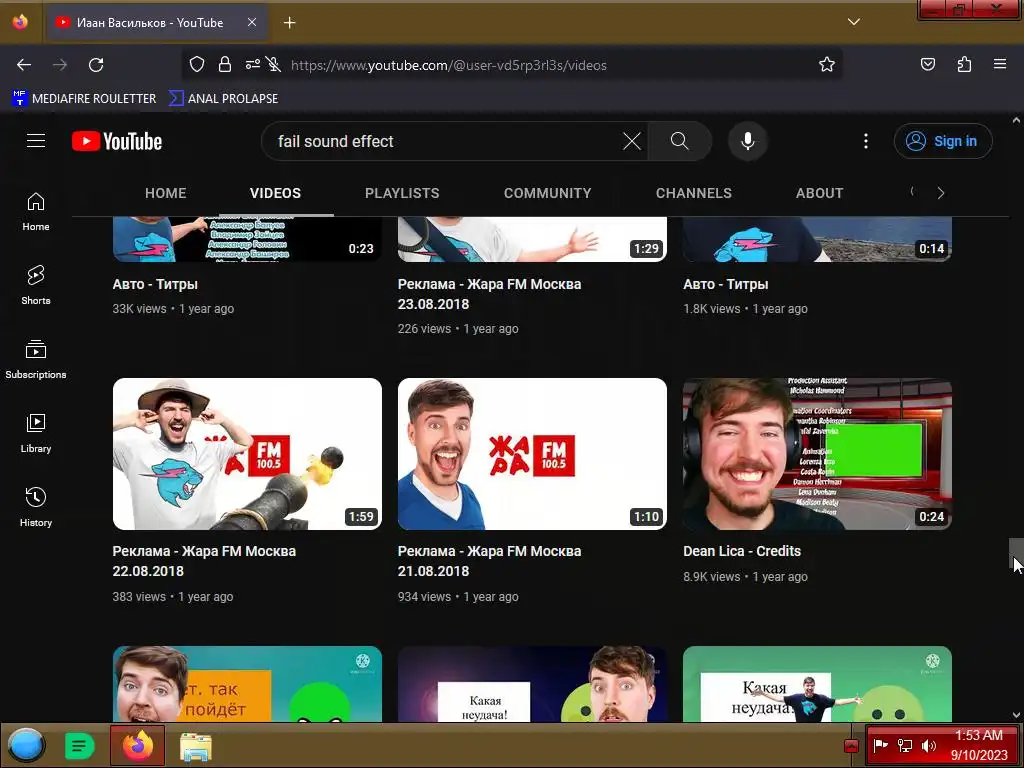Expand the list all tabs chevron
The height and width of the screenshot is (768, 1024).
854,22
